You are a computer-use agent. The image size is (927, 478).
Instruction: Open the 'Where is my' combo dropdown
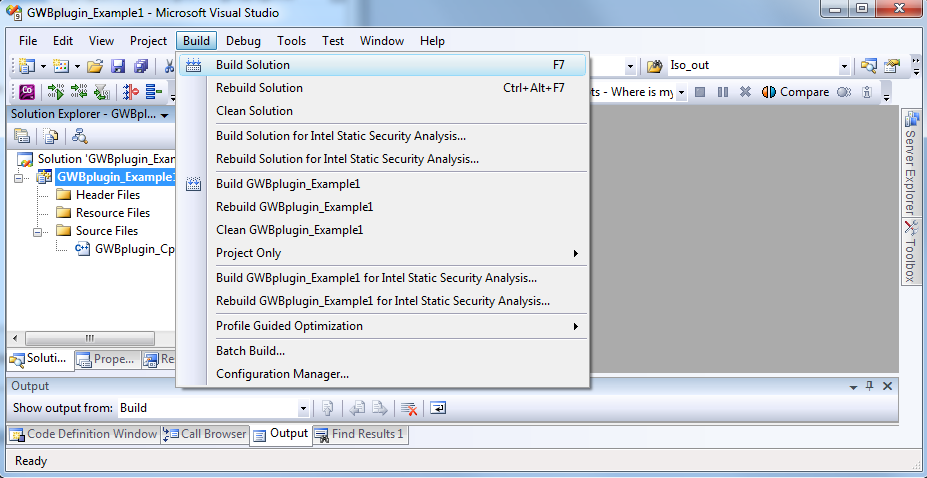coord(681,93)
